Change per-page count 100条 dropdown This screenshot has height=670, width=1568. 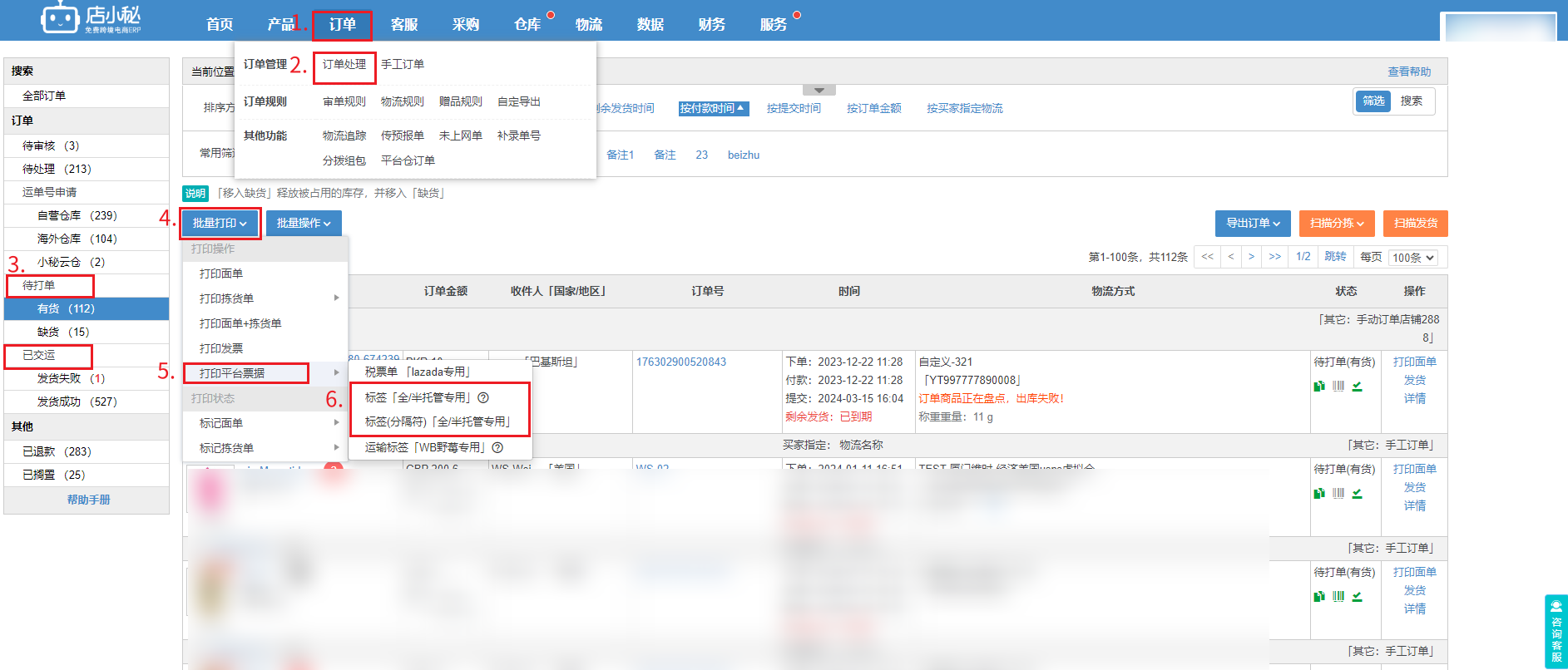[1413, 258]
